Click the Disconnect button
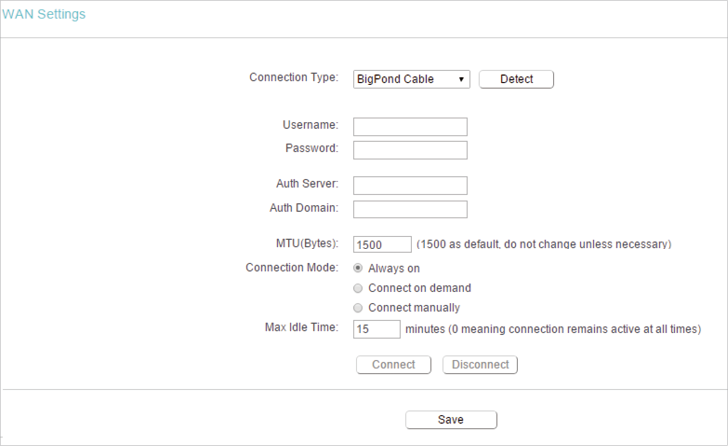Image resolution: width=728 pixels, height=446 pixels. (x=480, y=365)
